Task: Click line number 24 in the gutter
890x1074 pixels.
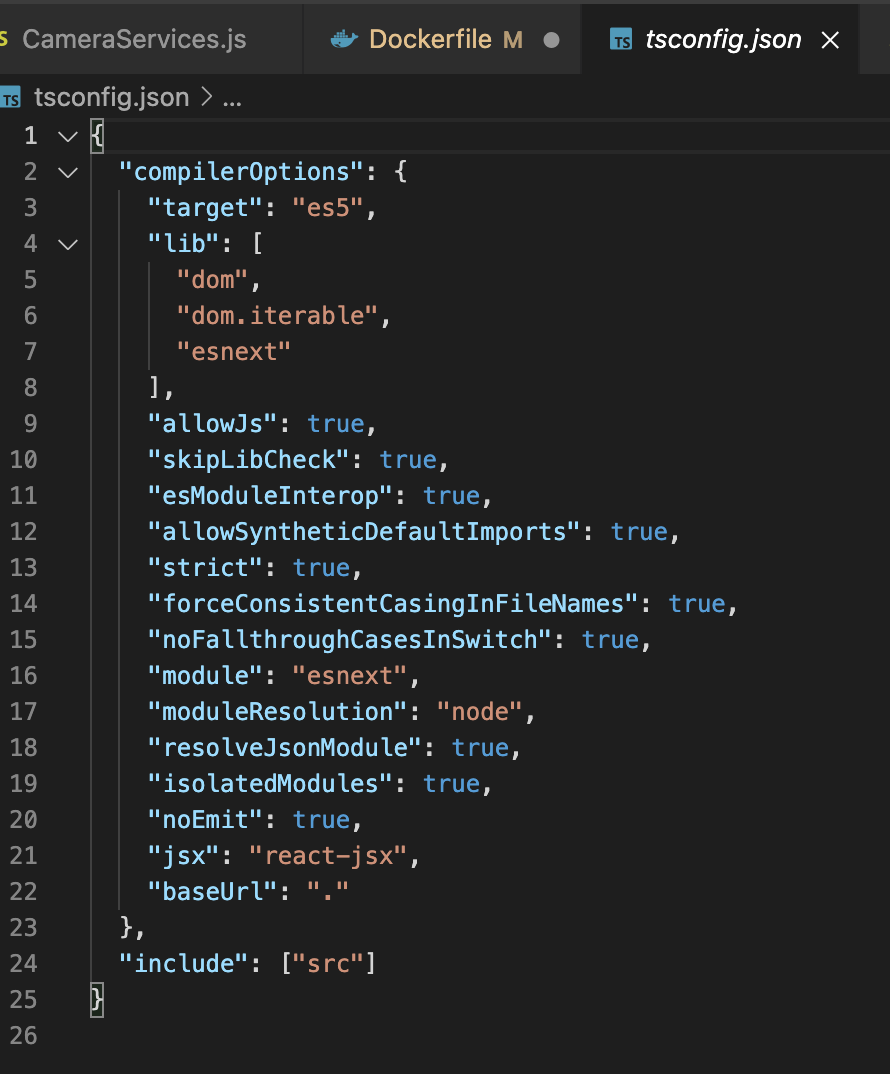Action: 23,964
